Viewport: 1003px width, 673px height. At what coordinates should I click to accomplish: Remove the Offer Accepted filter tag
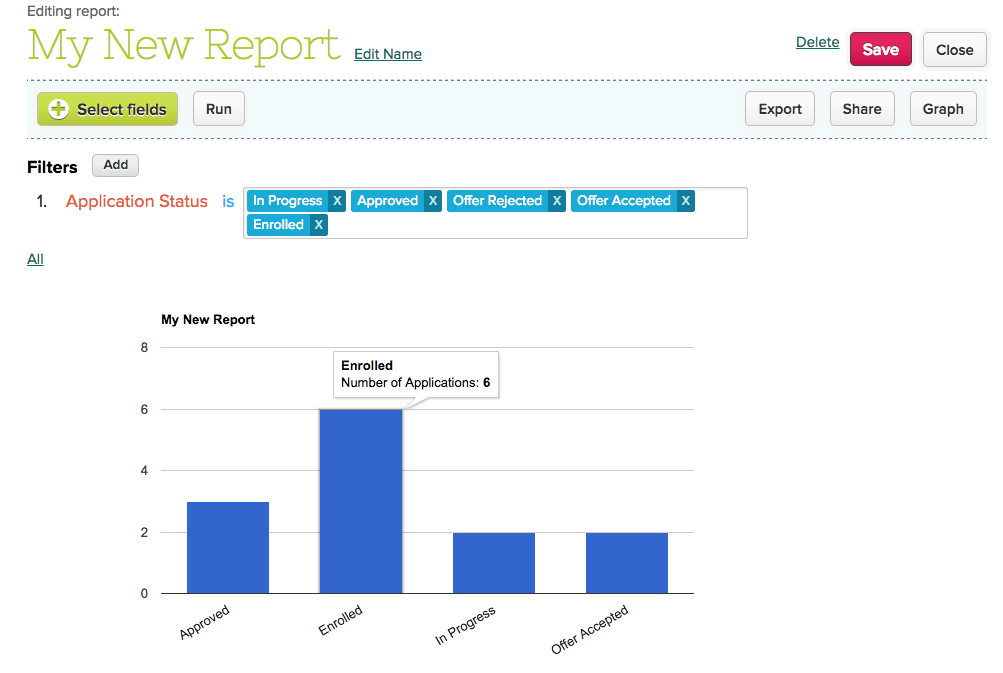pyautogui.click(x=685, y=201)
